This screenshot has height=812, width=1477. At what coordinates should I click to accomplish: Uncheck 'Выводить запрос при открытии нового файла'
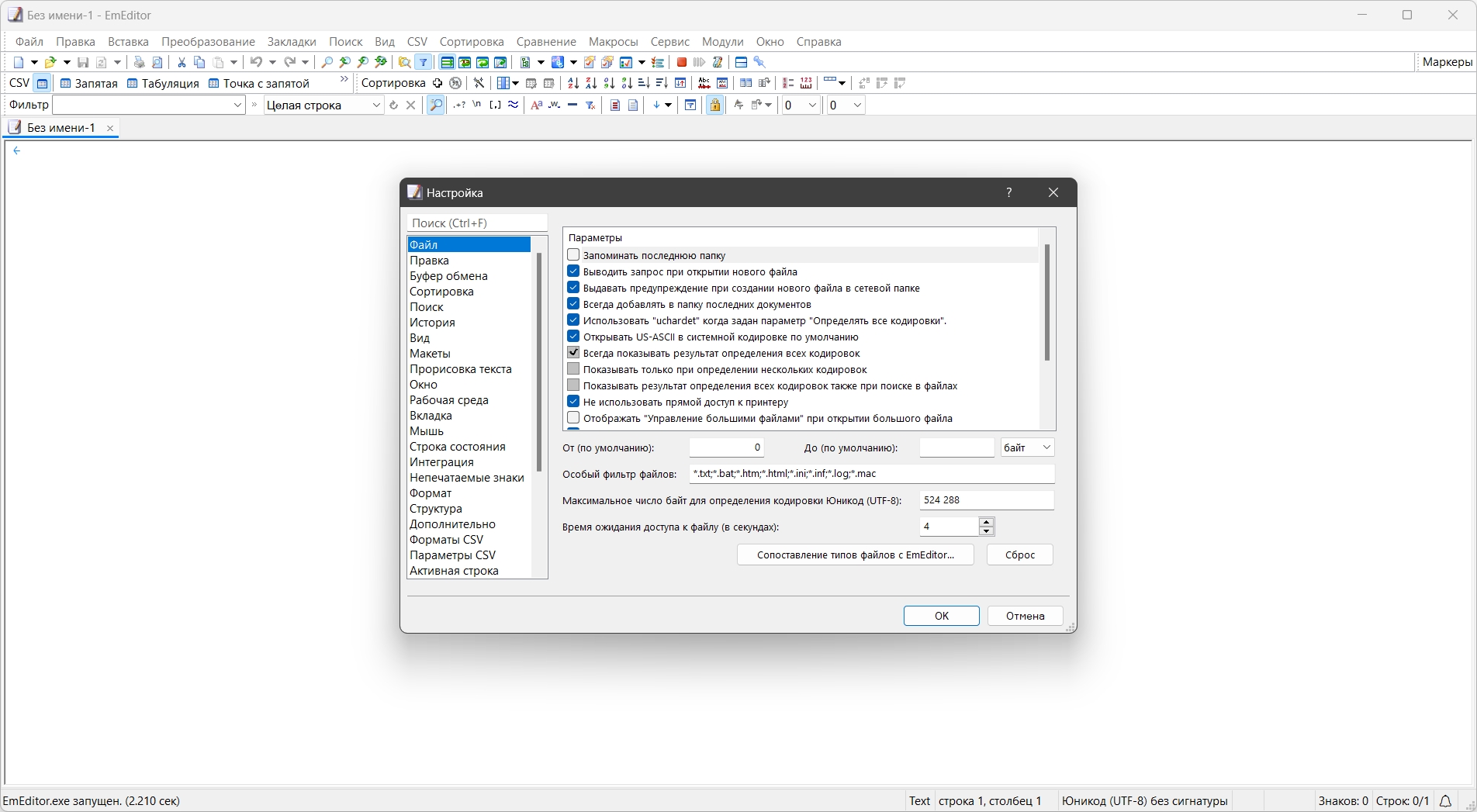point(573,271)
